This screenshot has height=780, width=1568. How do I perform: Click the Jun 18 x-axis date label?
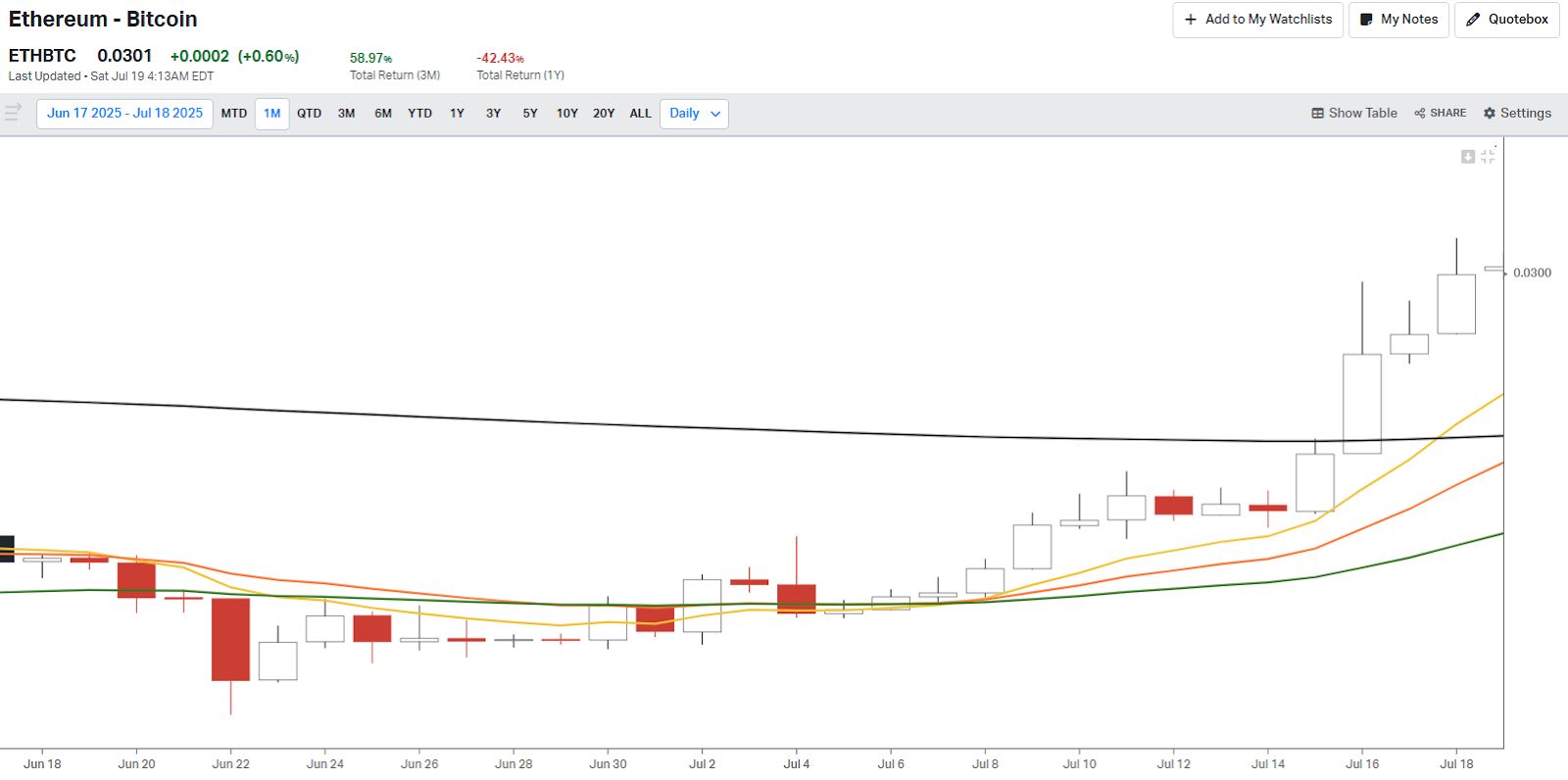(42, 764)
